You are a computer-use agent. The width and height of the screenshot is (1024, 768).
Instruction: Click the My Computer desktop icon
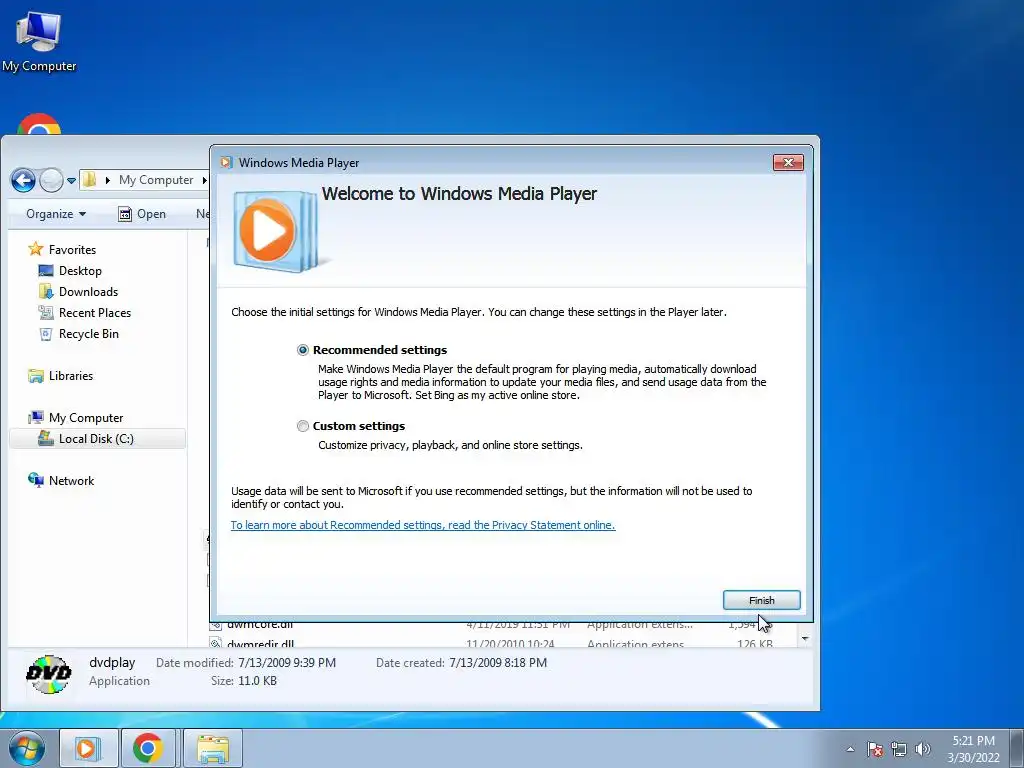pos(39,40)
